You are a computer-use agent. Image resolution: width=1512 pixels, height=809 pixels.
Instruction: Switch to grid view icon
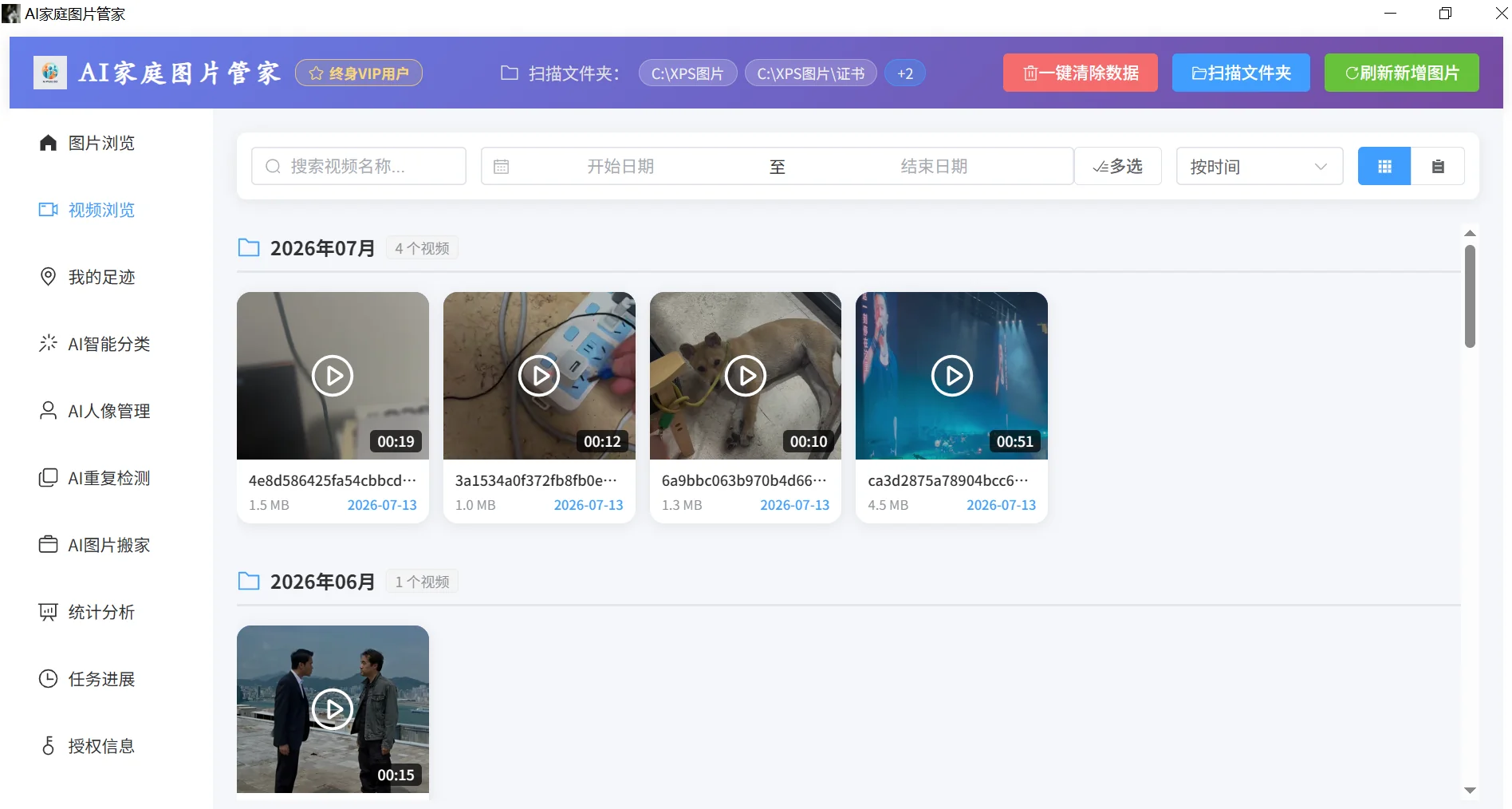[x=1384, y=166]
